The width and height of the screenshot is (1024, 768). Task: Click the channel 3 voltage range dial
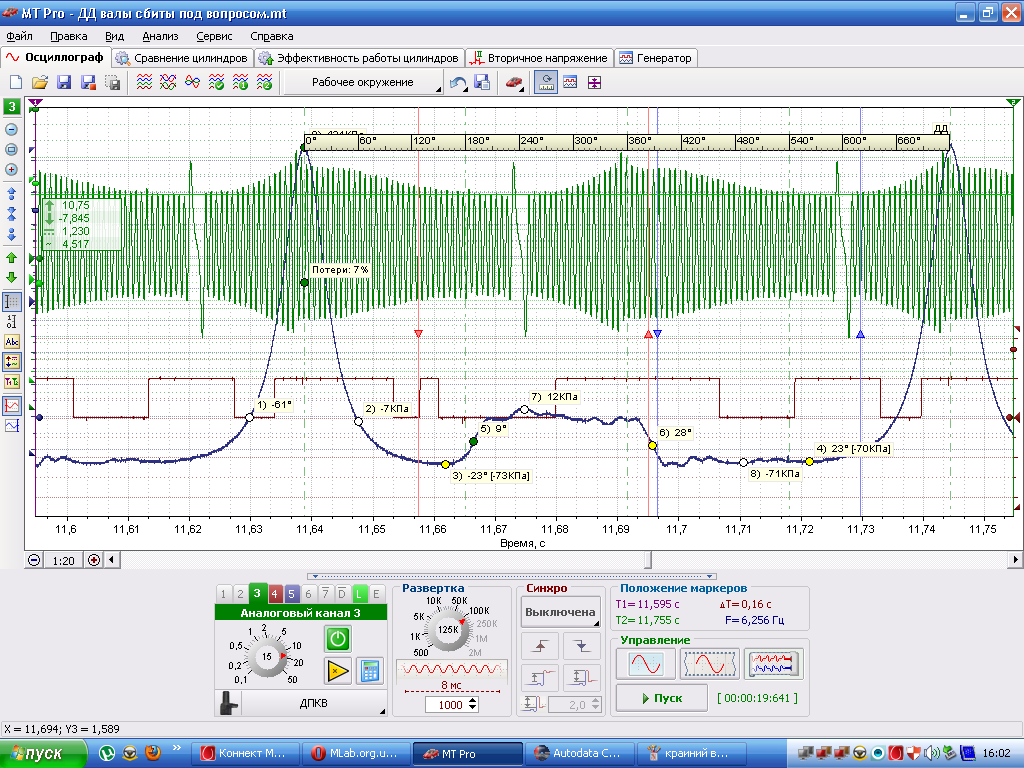click(266, 656)
